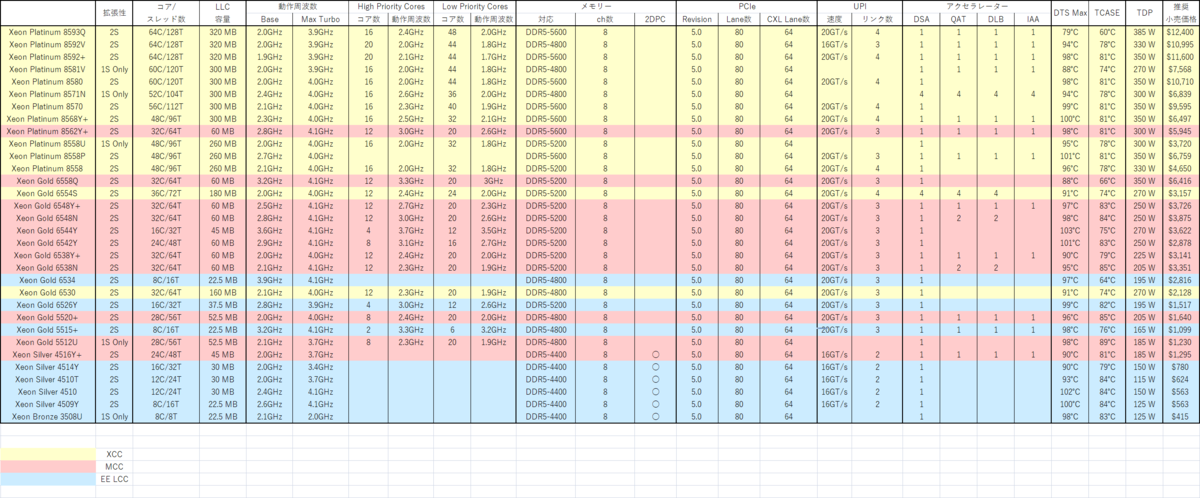The height and width of the screenshot is (498, 1200).
Task: Select the 'Xeon Silver 4509Y' cell
Action: pos(47,403)
